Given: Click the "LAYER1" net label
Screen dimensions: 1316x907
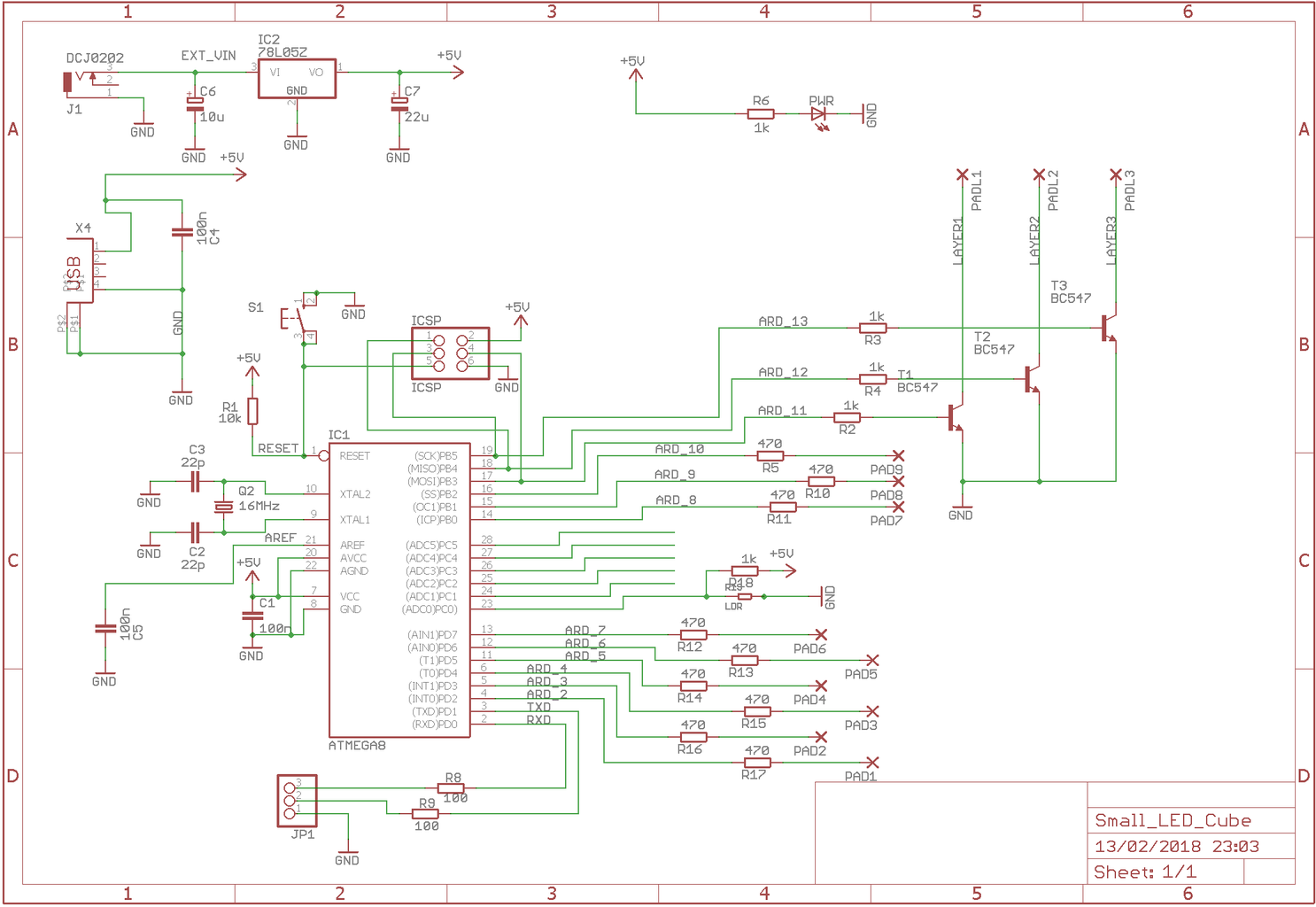Looking at the screenshot, I should tap(957, 242).
